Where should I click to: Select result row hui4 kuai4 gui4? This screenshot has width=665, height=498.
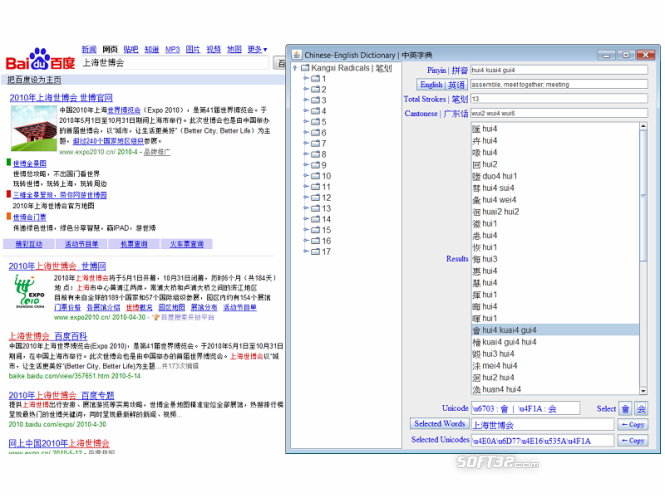[x=555, y=330]
